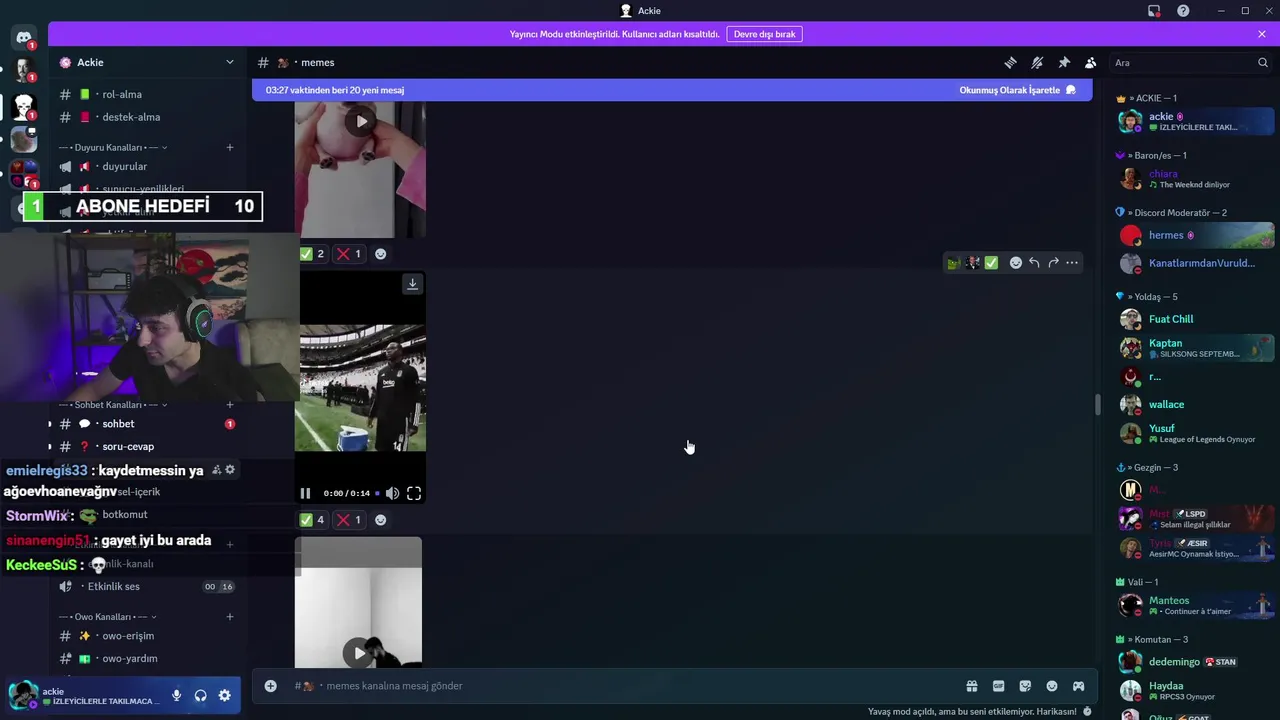1280x720 pixels.
Task: Toggle checkmark reaction showing count 4
Action: (x=312, y=520)
